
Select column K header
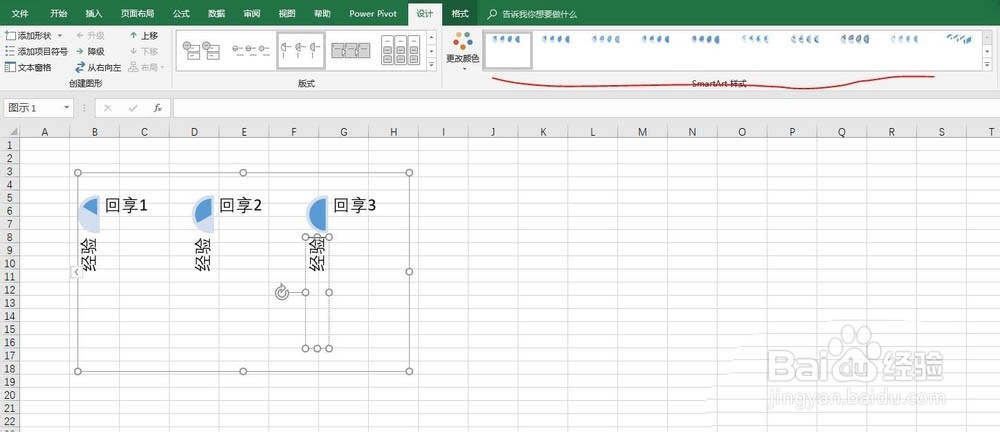[543, 131]
